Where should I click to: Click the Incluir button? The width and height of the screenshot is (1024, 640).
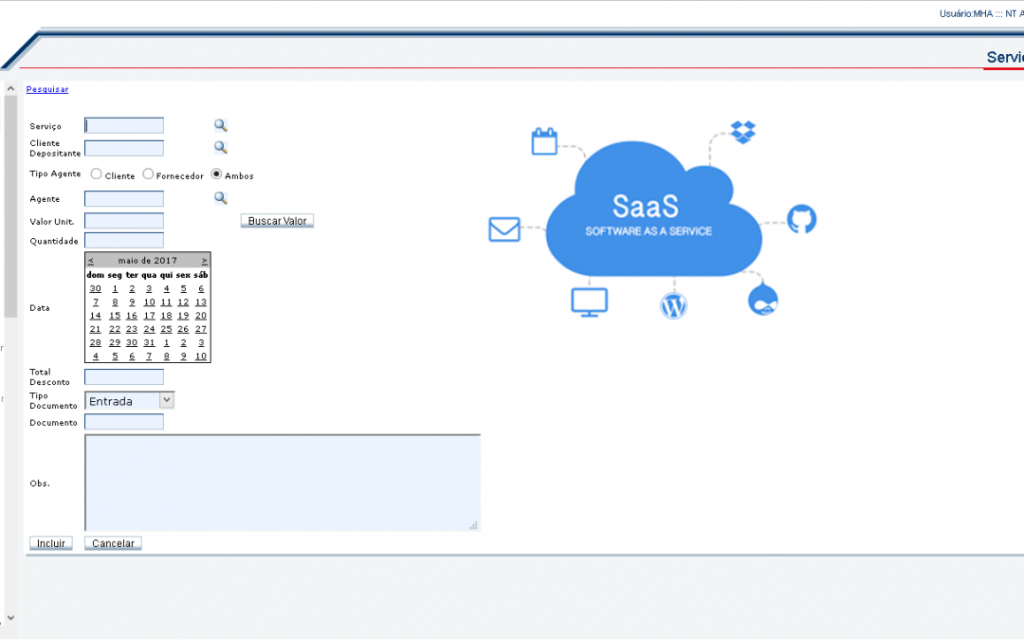(51, 543)
